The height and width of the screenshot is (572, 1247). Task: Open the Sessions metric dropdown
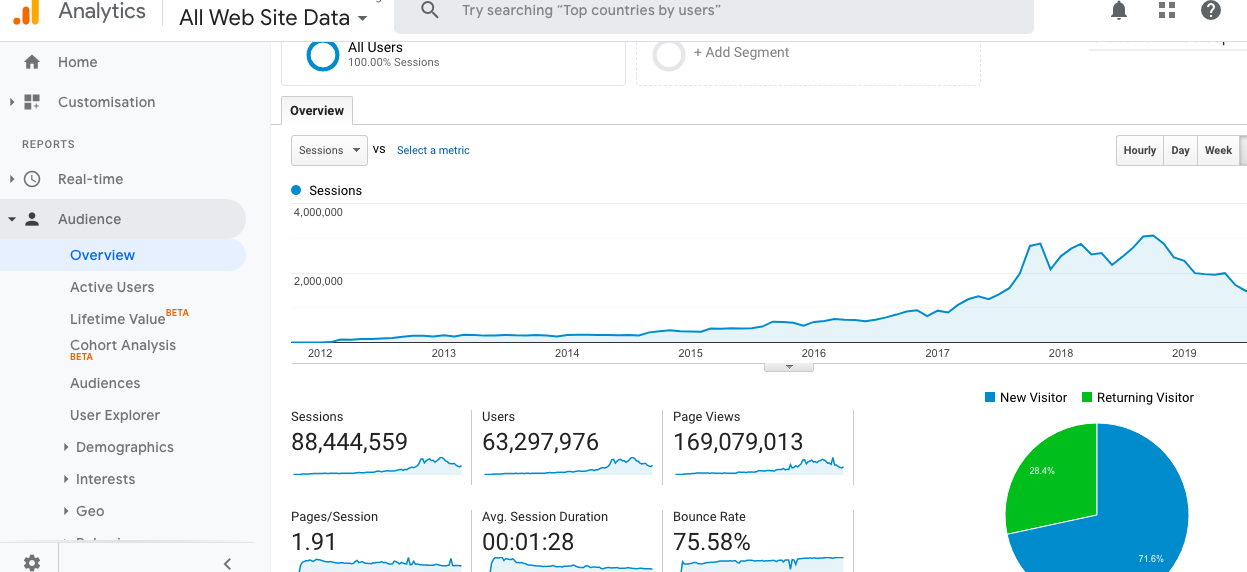329,150
